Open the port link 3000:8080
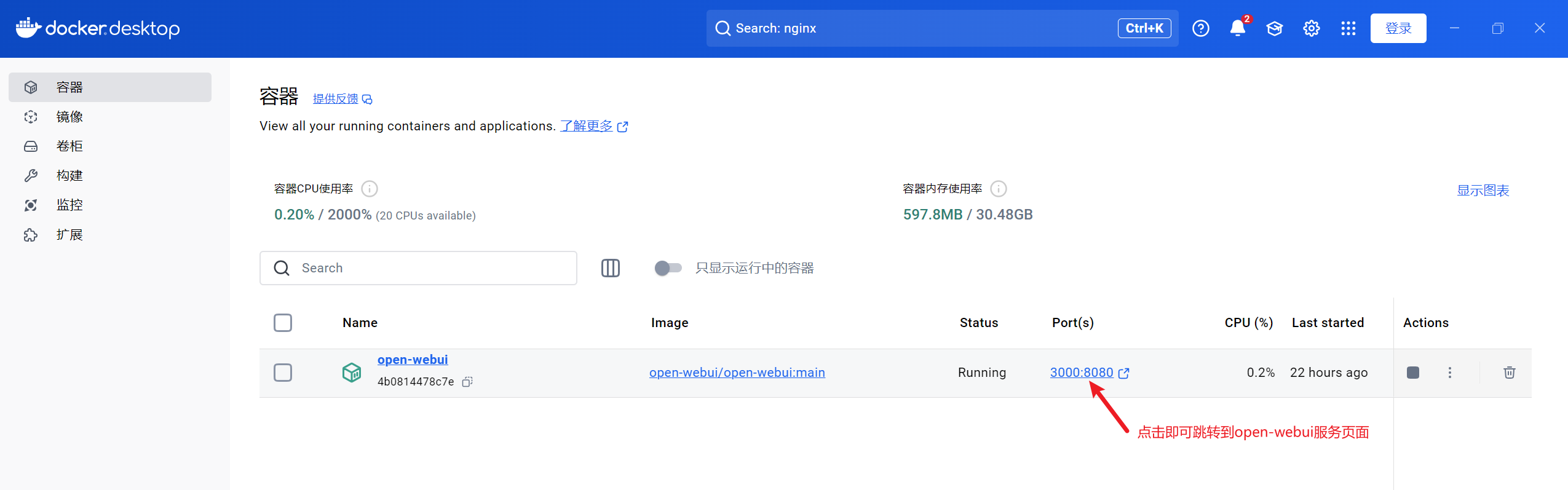Screen dimensions: 1568x490 click(1082, 373)
